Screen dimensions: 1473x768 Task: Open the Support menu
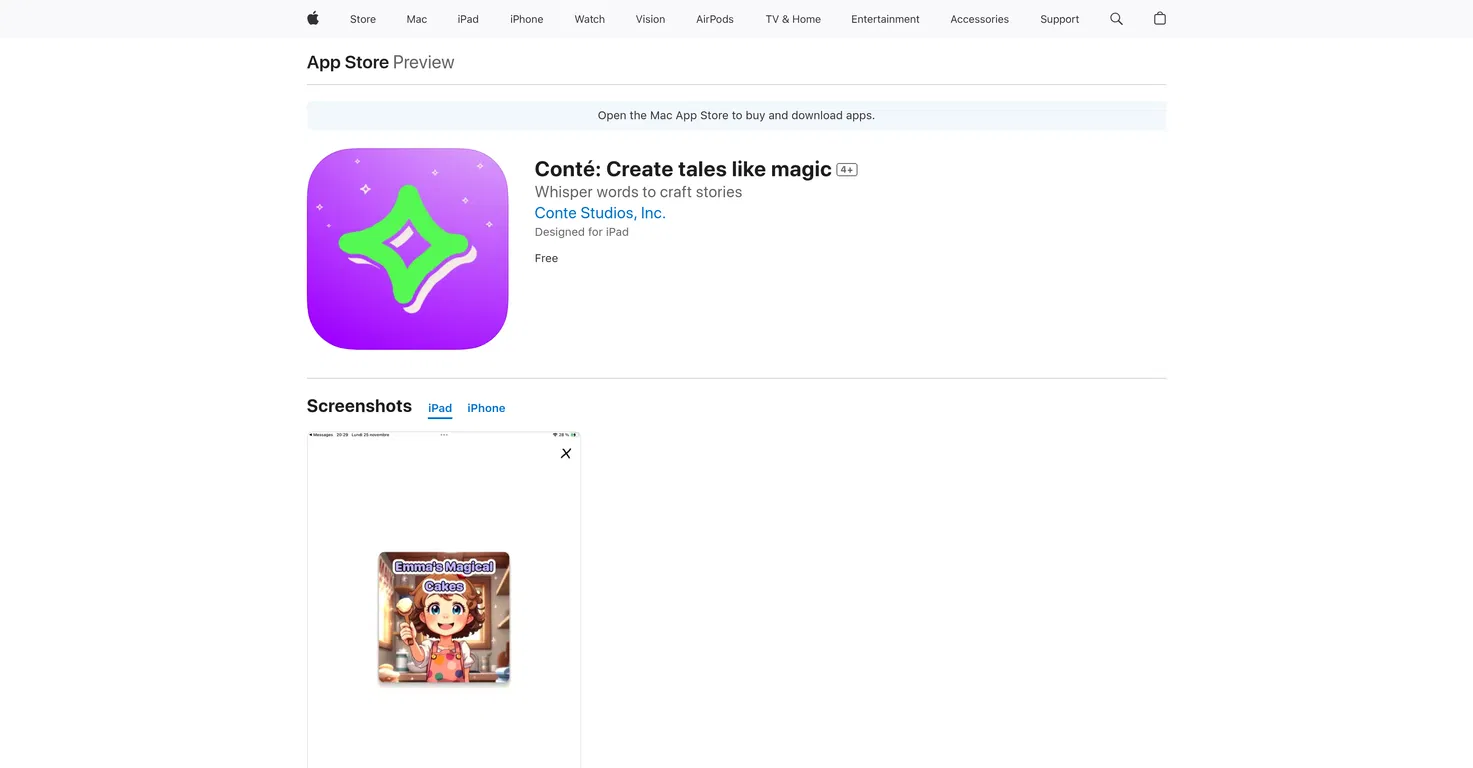tap(1059, 19)
